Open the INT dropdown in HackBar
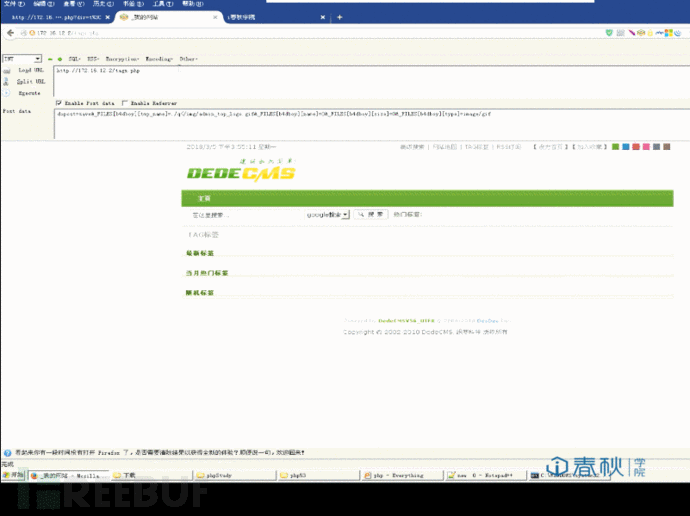The height and width of the screenshot is (516, 690). [x=22, y=59]
